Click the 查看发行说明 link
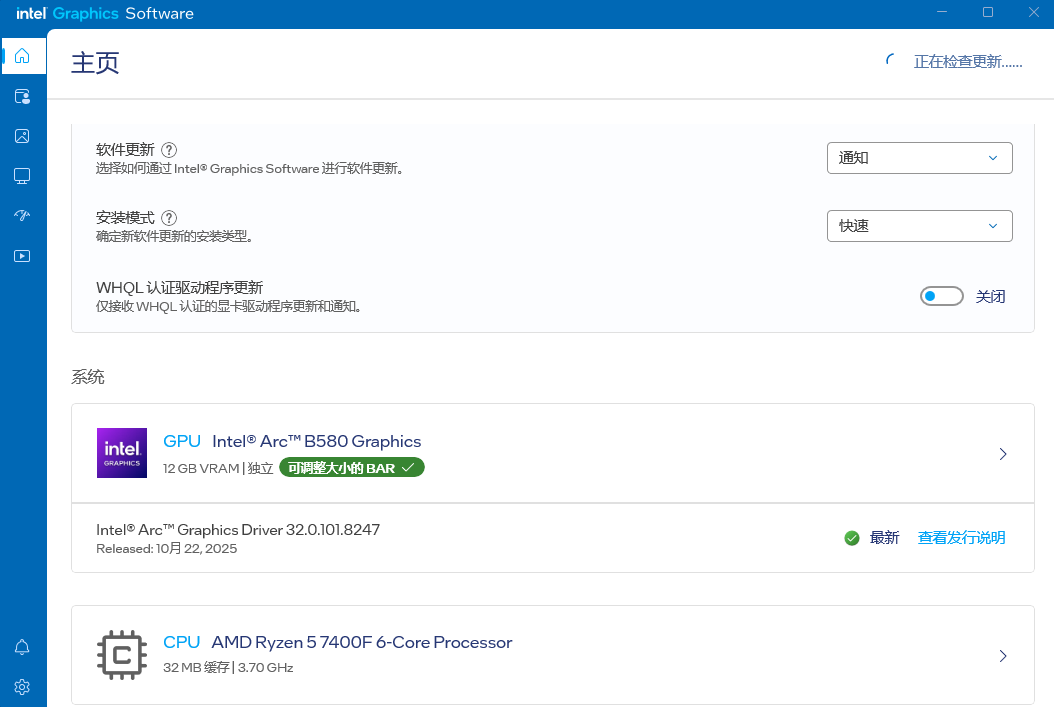The image size is (1054, 707). [961, 538]
